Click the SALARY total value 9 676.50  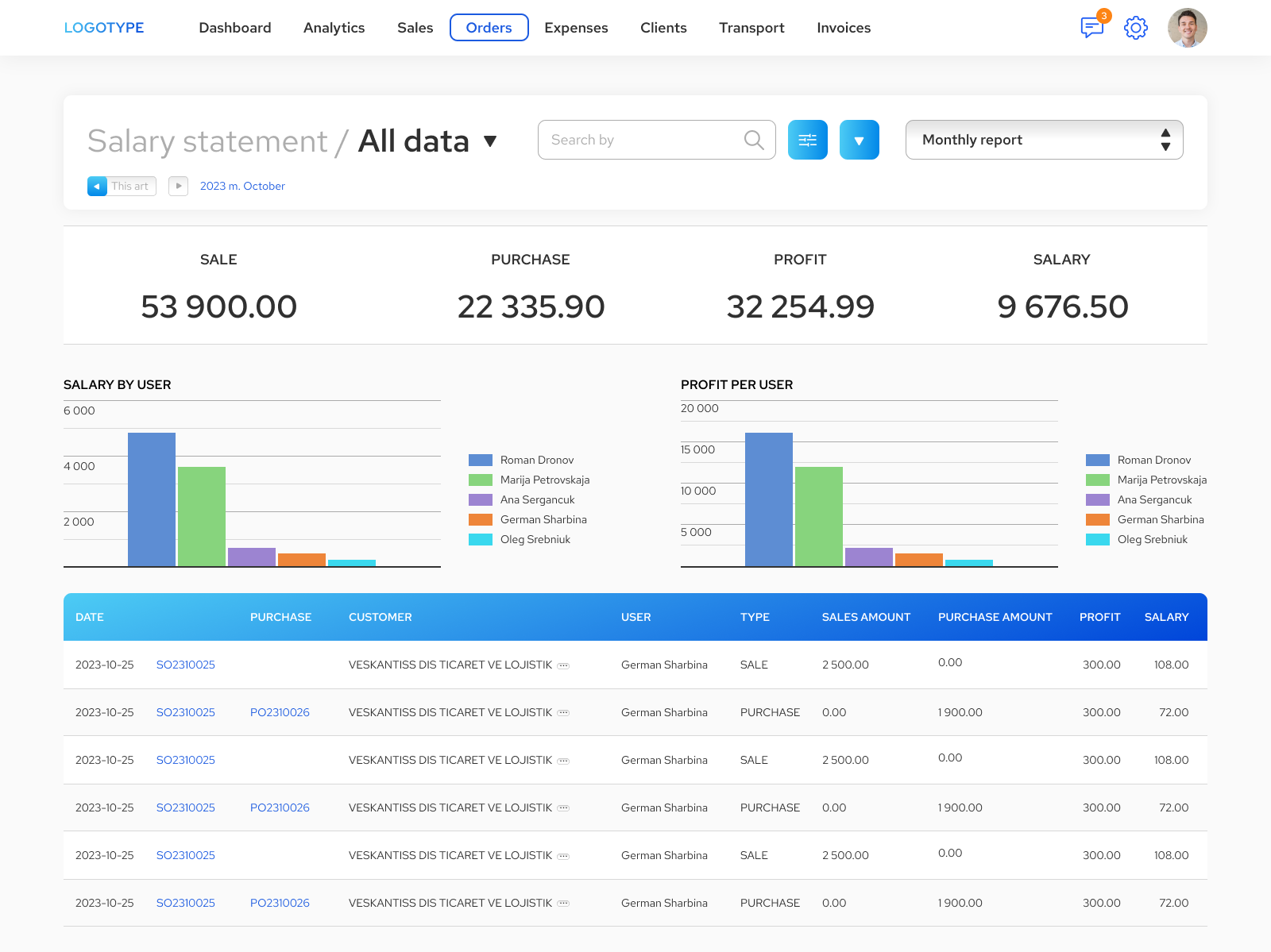pyautogui.click(x=1063, y=306)
